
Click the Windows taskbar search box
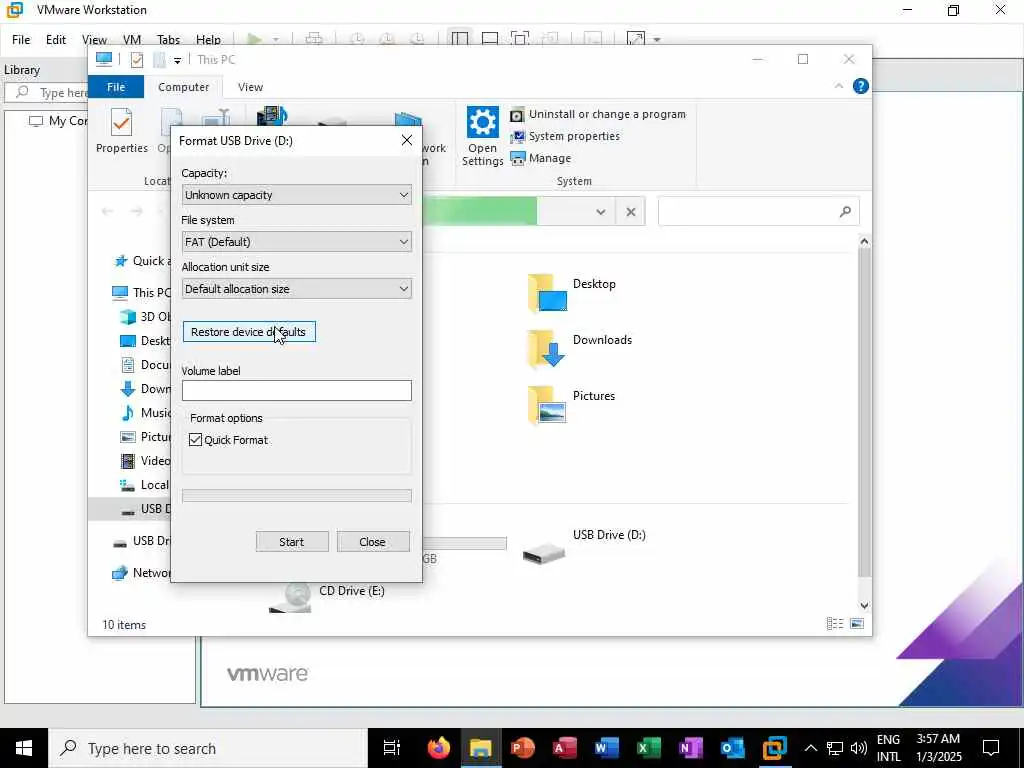(208, 748)
